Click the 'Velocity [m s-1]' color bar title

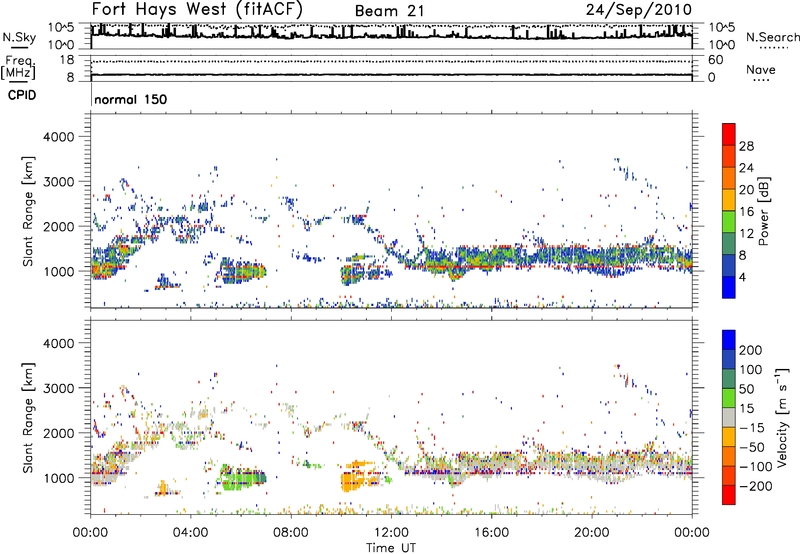tap(782, 417)
